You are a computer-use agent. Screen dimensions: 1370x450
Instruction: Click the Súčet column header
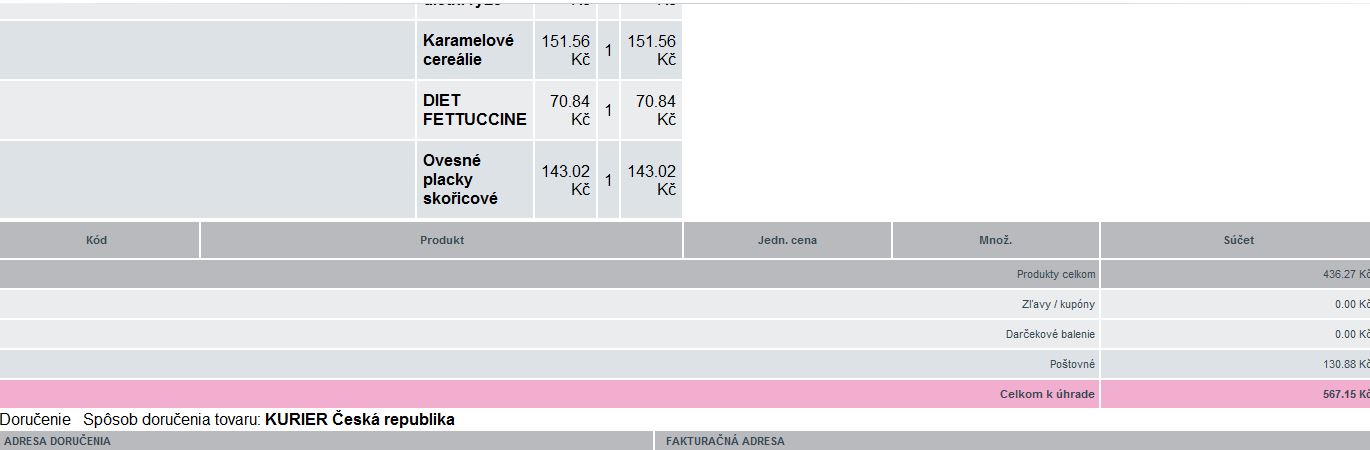click(1237, 240)
